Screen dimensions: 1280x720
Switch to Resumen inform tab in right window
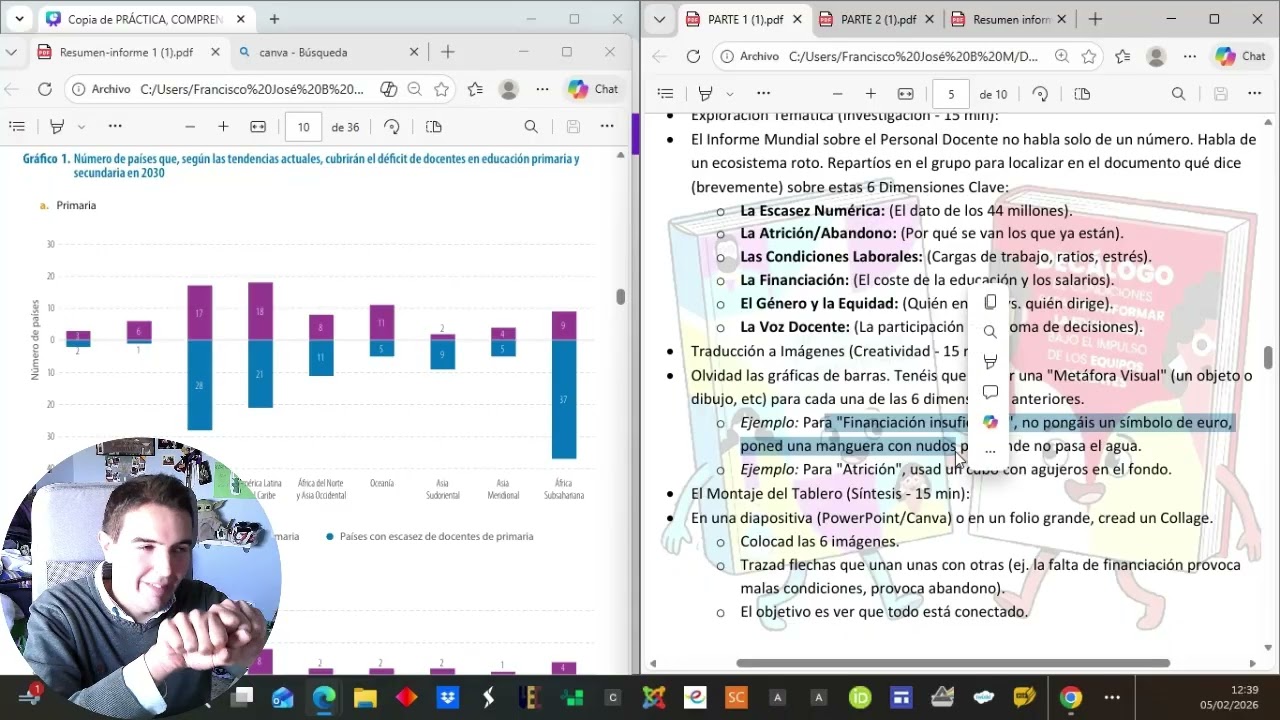[1010, 19]
